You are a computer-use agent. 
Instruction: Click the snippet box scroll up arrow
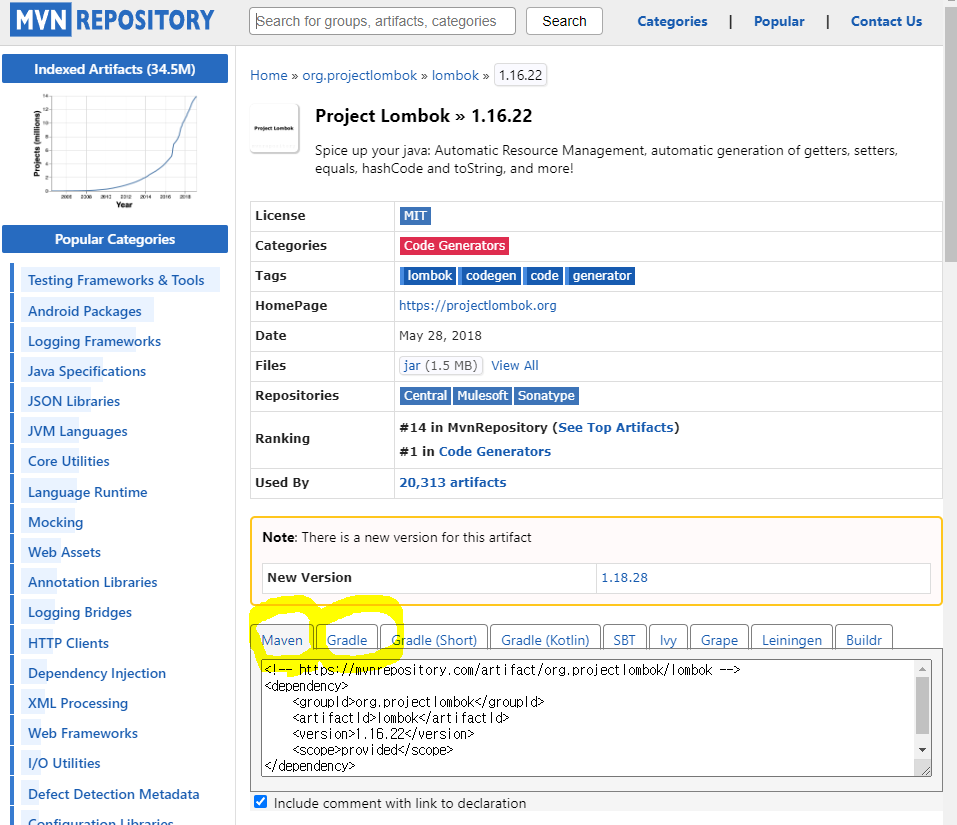(x=922, y=669)
